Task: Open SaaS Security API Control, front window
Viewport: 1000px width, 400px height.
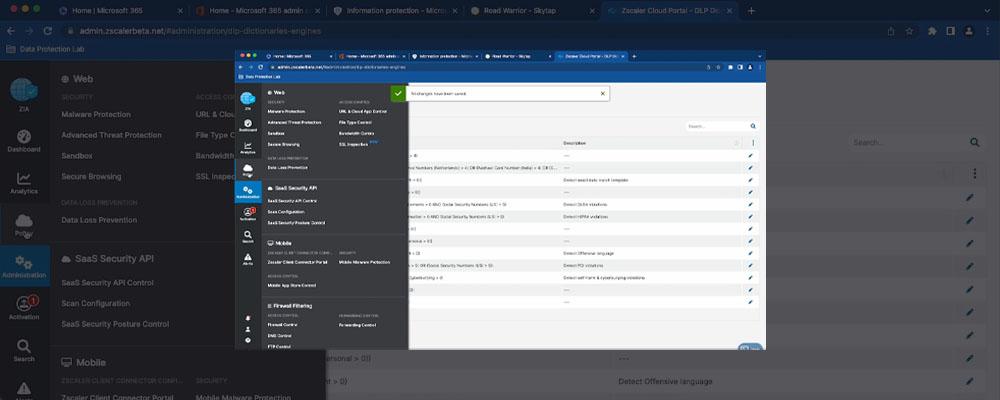Action: pos(292,200)
